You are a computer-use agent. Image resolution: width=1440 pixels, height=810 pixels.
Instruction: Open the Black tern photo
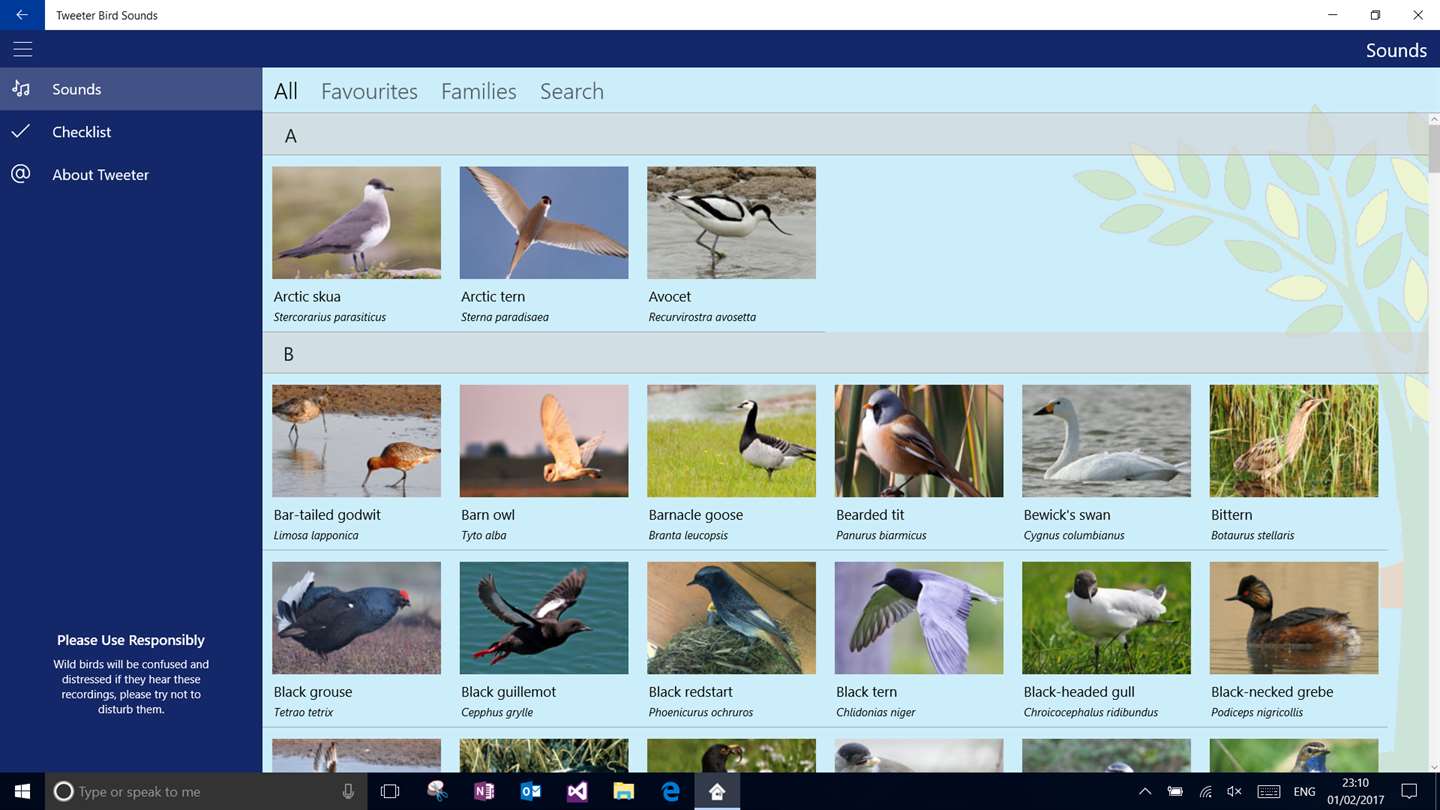tap(919, 618)
